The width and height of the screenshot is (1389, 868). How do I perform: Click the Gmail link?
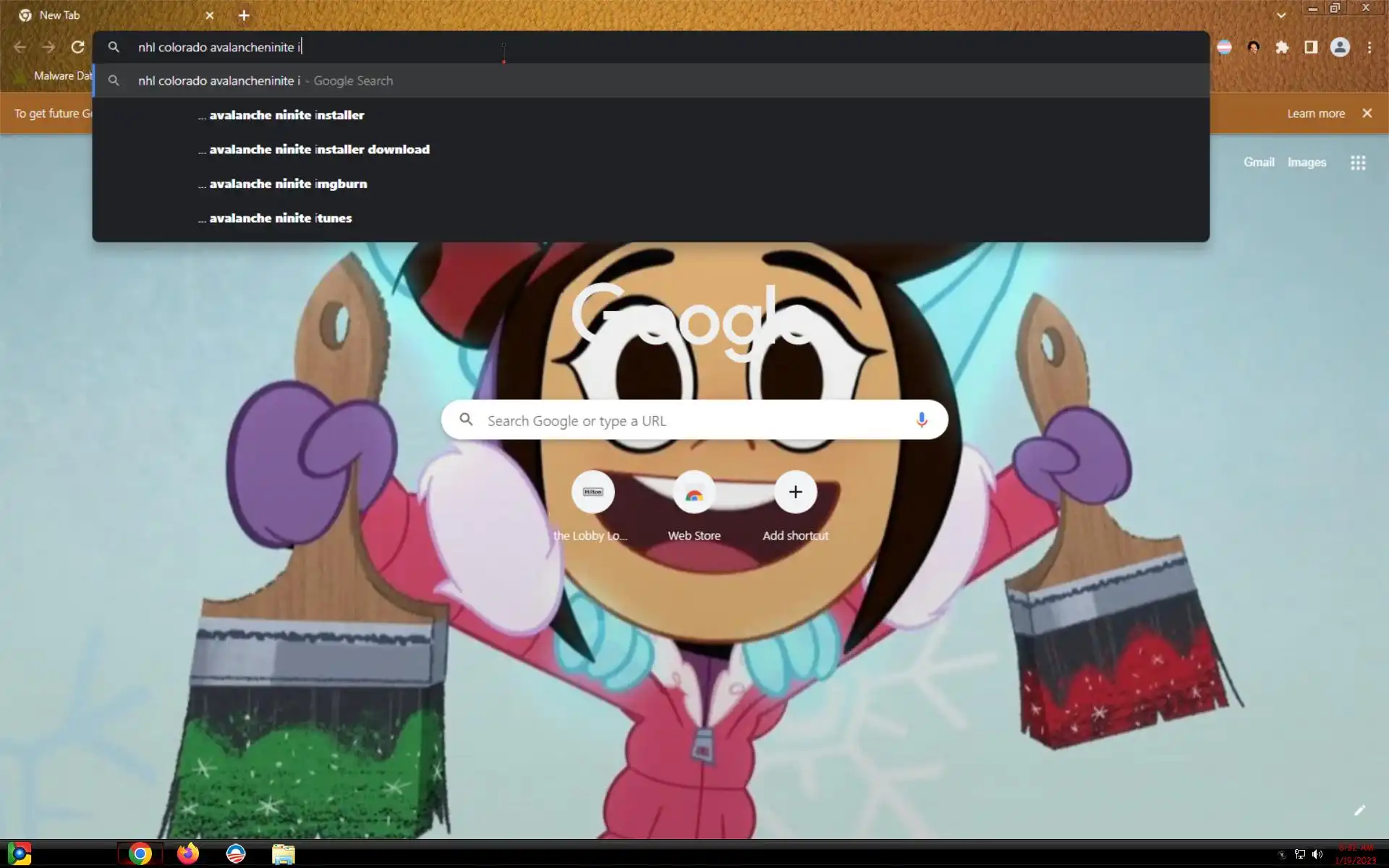click(1258, 162)
